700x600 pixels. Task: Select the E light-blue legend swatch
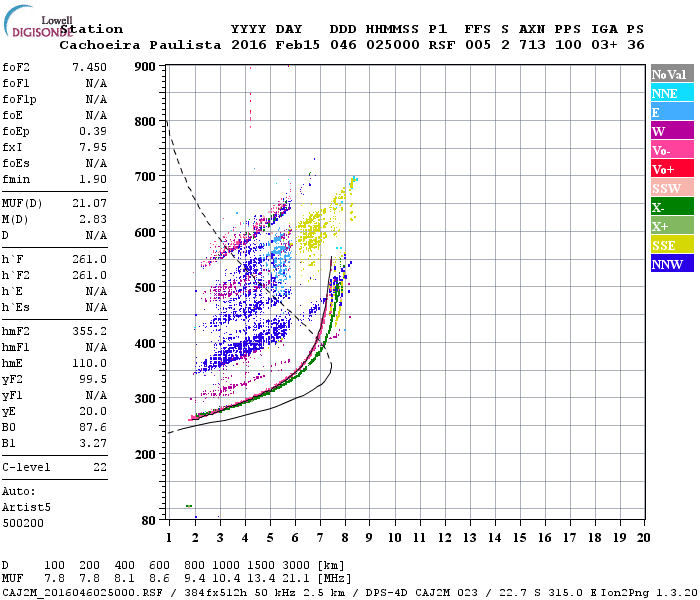click(672, 112)
